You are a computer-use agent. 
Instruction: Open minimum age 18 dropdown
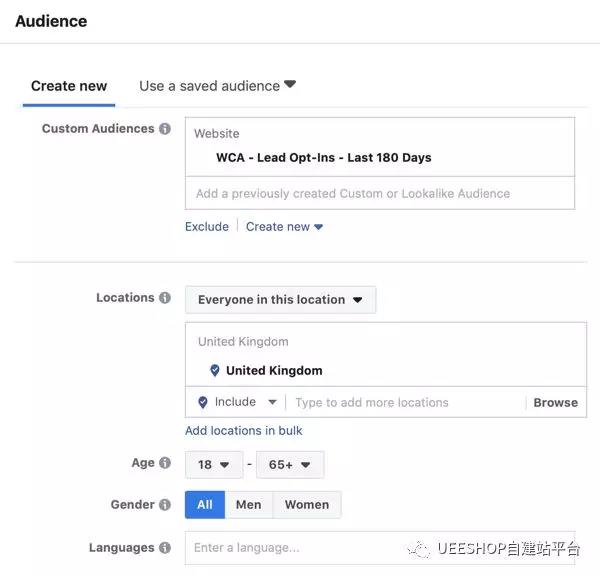[214, 465]
